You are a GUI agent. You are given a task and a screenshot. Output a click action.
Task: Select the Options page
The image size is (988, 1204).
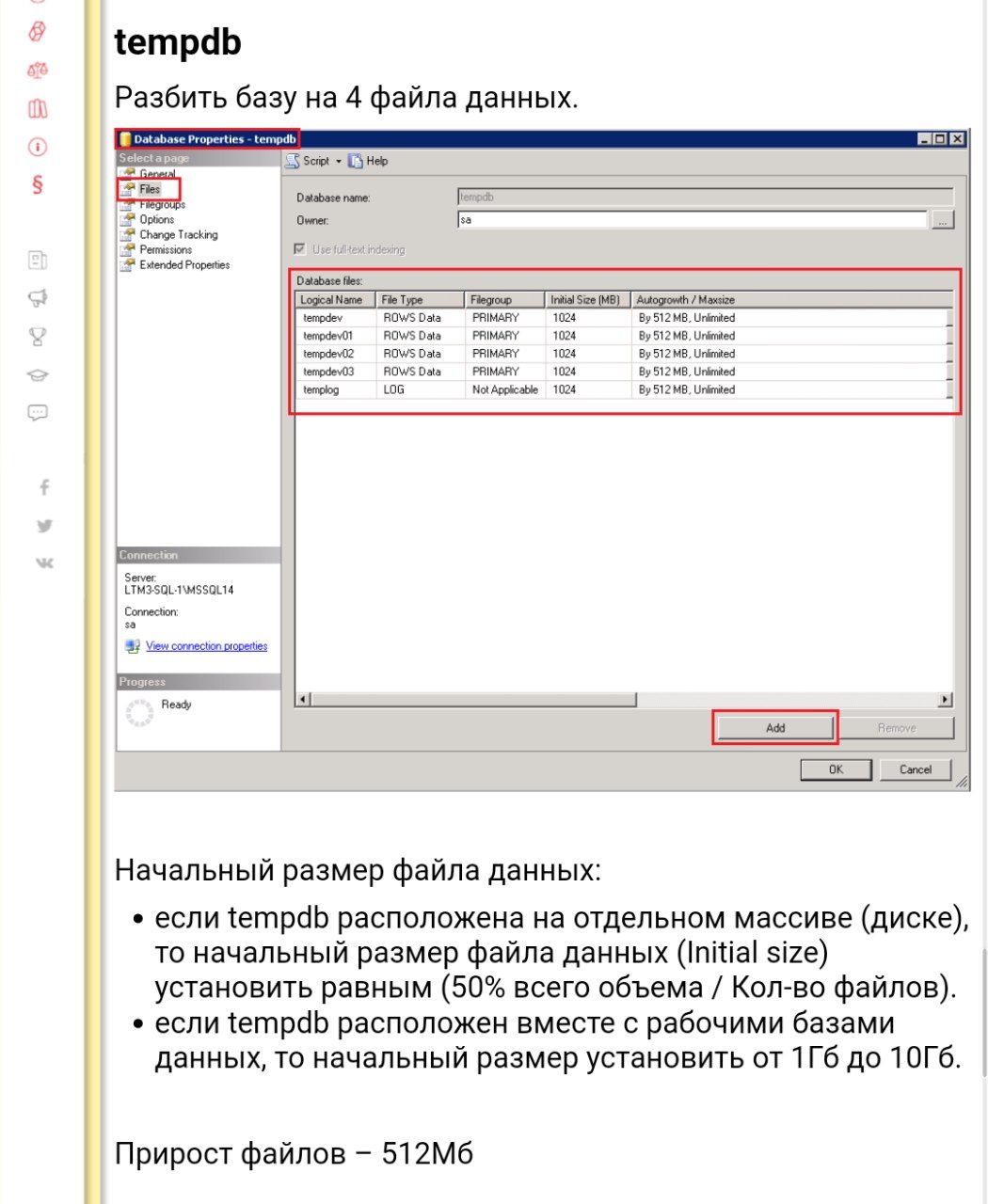point(156,219)
